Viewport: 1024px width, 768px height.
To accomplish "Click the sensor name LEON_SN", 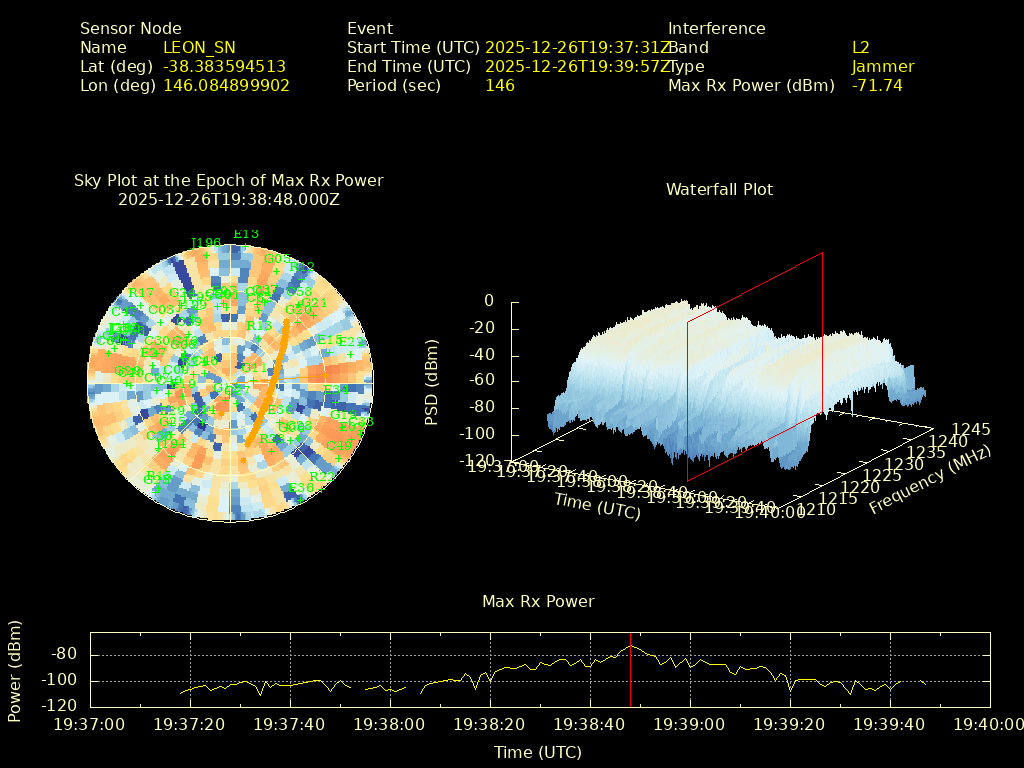I will [199, 47].
